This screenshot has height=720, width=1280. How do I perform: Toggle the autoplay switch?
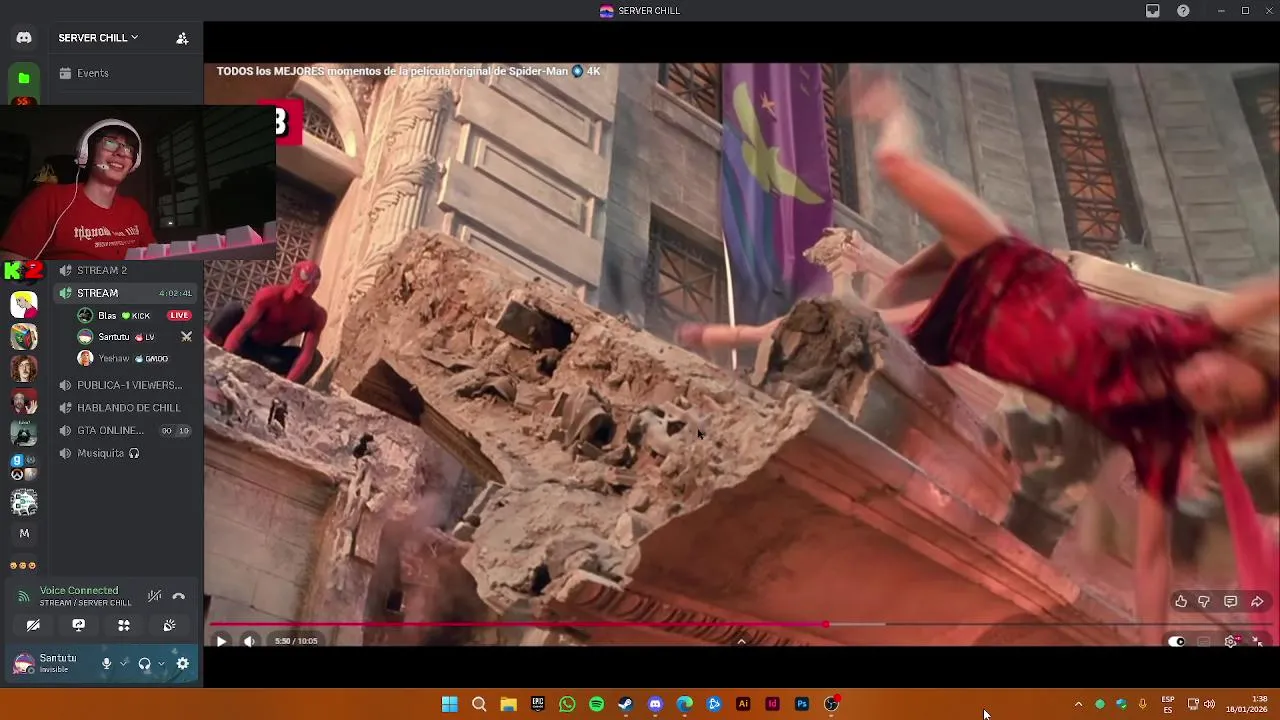click(1176, 642)
